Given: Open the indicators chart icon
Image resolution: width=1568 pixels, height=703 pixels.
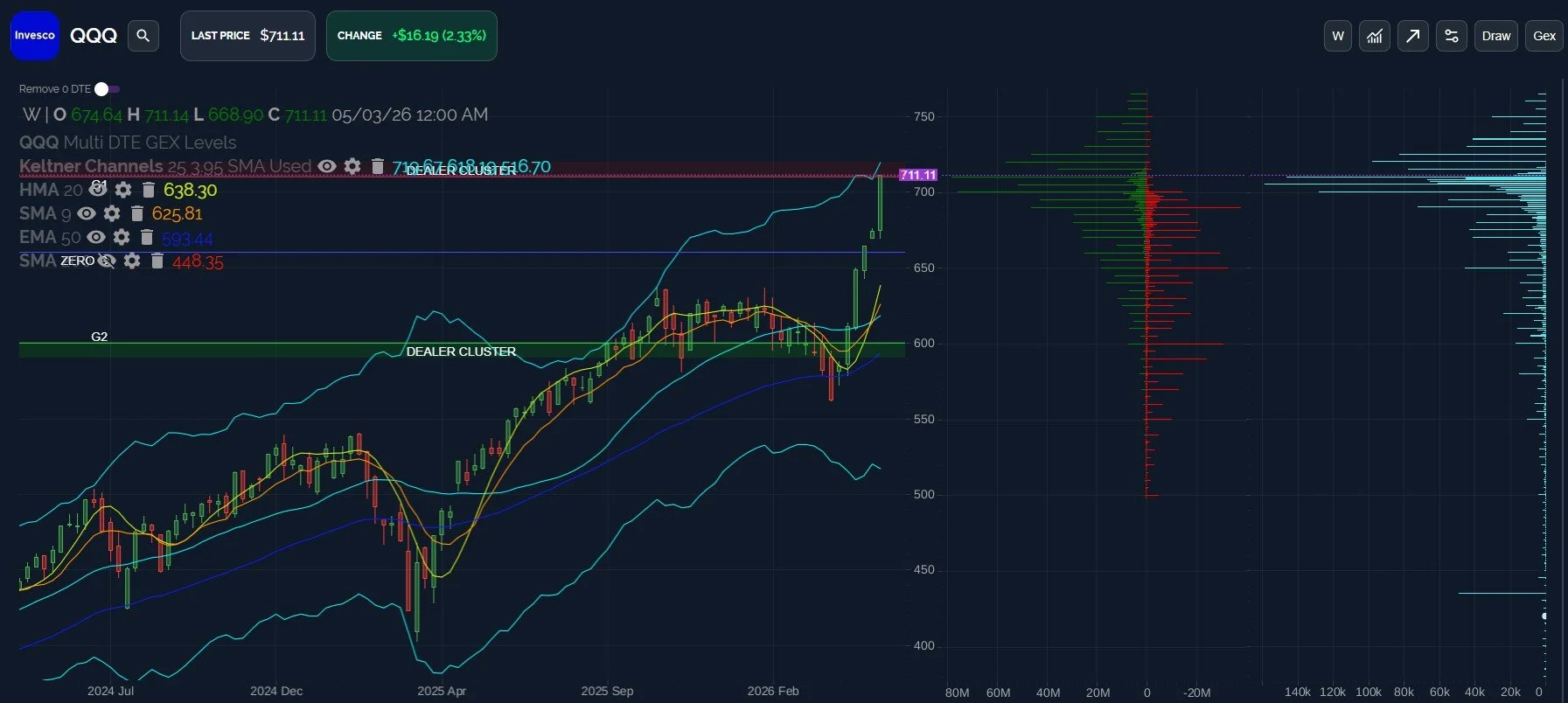Looking at the screenshot, I should coord(1375,36).
